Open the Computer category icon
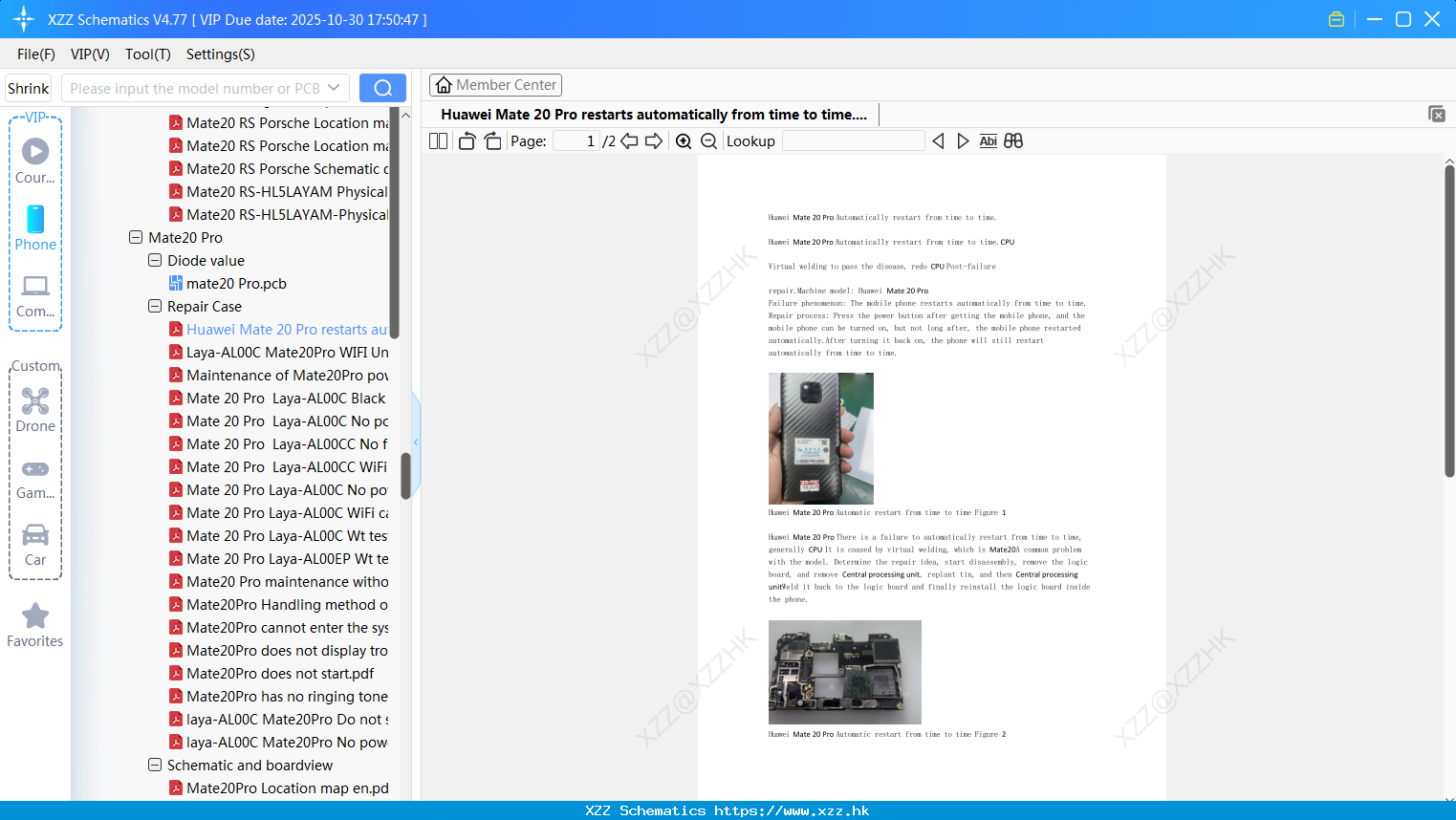The width and height of the screenshot is (1456, 820). [35, 286]
